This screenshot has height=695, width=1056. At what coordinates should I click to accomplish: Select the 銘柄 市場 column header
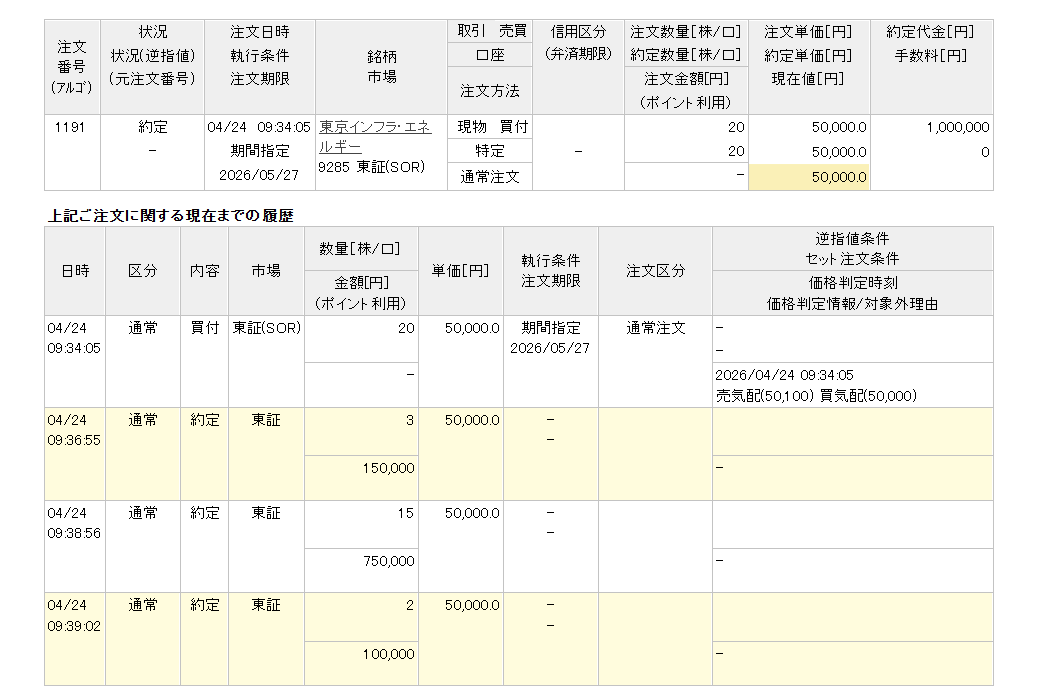coord(381,67)
